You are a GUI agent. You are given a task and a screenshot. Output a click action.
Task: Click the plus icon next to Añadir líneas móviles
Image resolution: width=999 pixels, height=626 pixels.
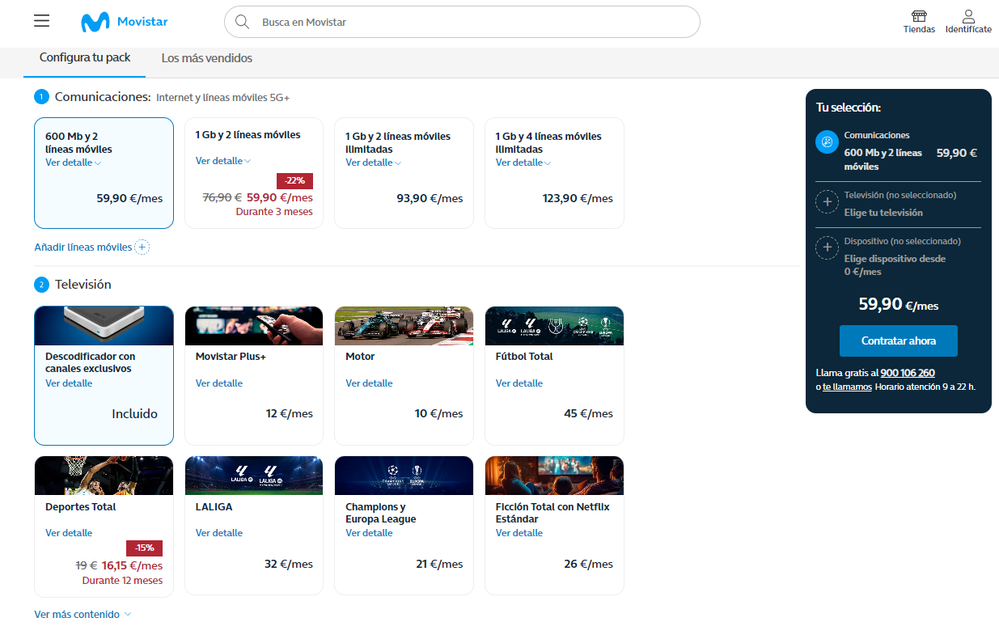[x=142, y=247]
